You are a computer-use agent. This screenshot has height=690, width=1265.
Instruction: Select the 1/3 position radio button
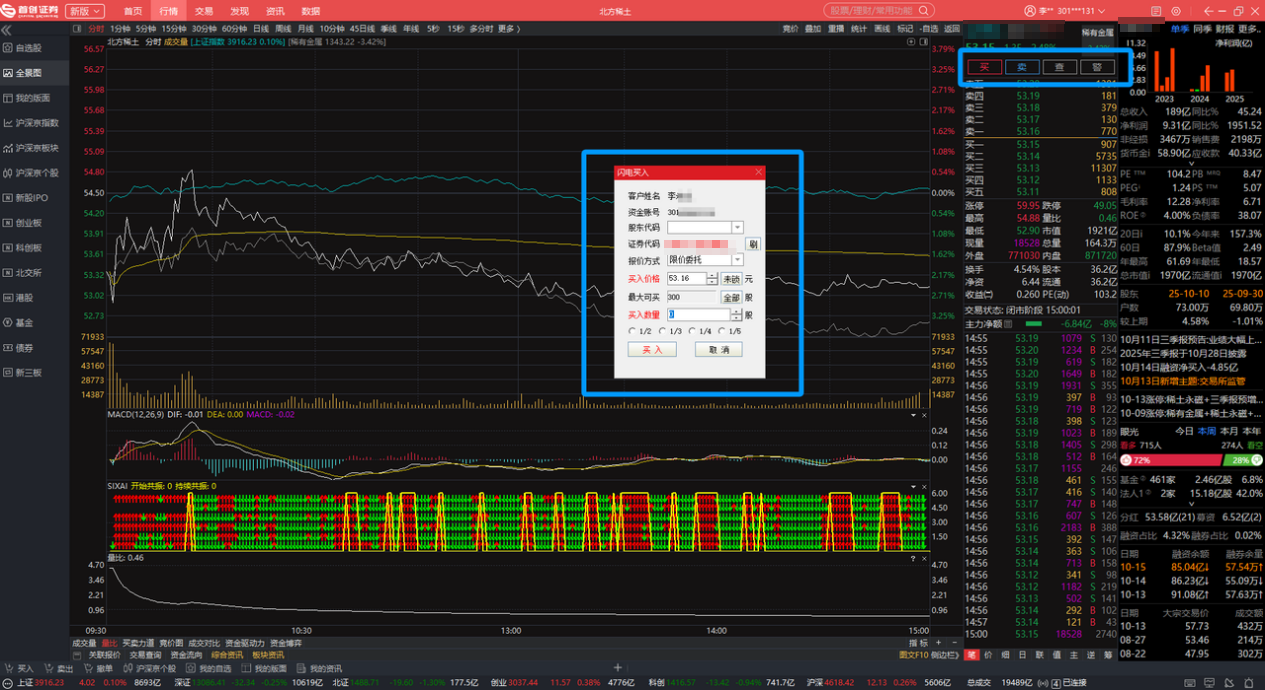[662, 331]
